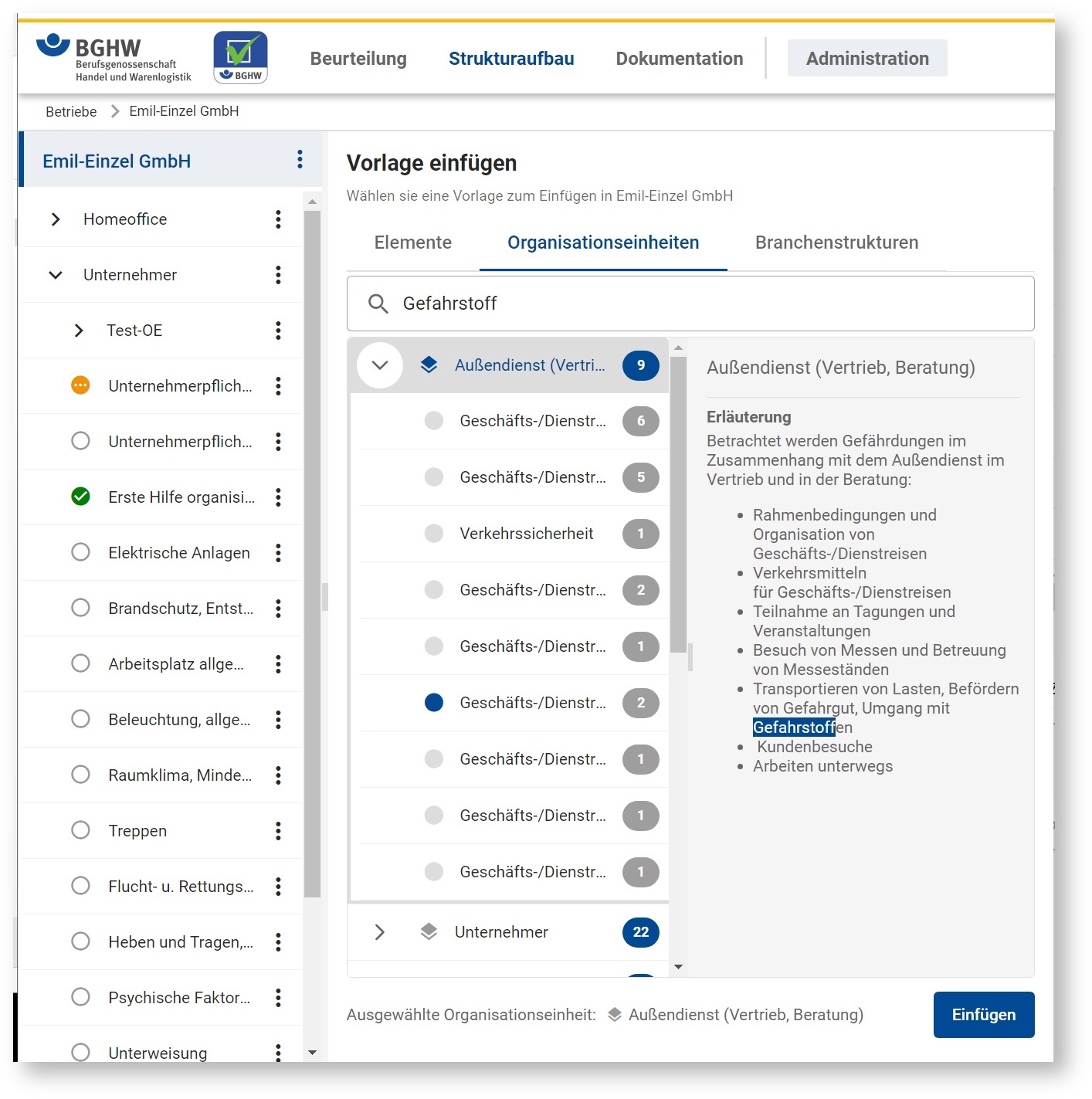The height and width of the screenshot is (1099, 1092).
Task: Click the search magnifier icon
Action: pos(378,304)
